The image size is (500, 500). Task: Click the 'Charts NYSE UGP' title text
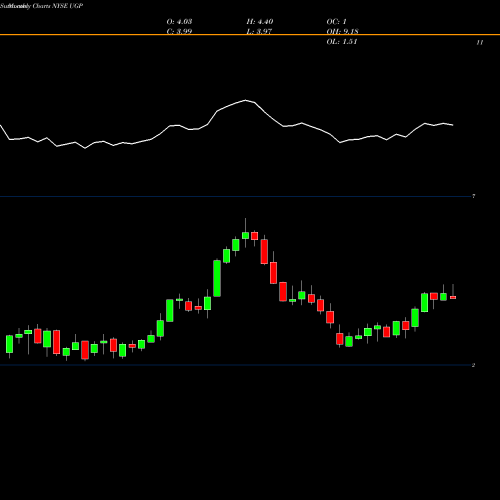coord(58,6)
